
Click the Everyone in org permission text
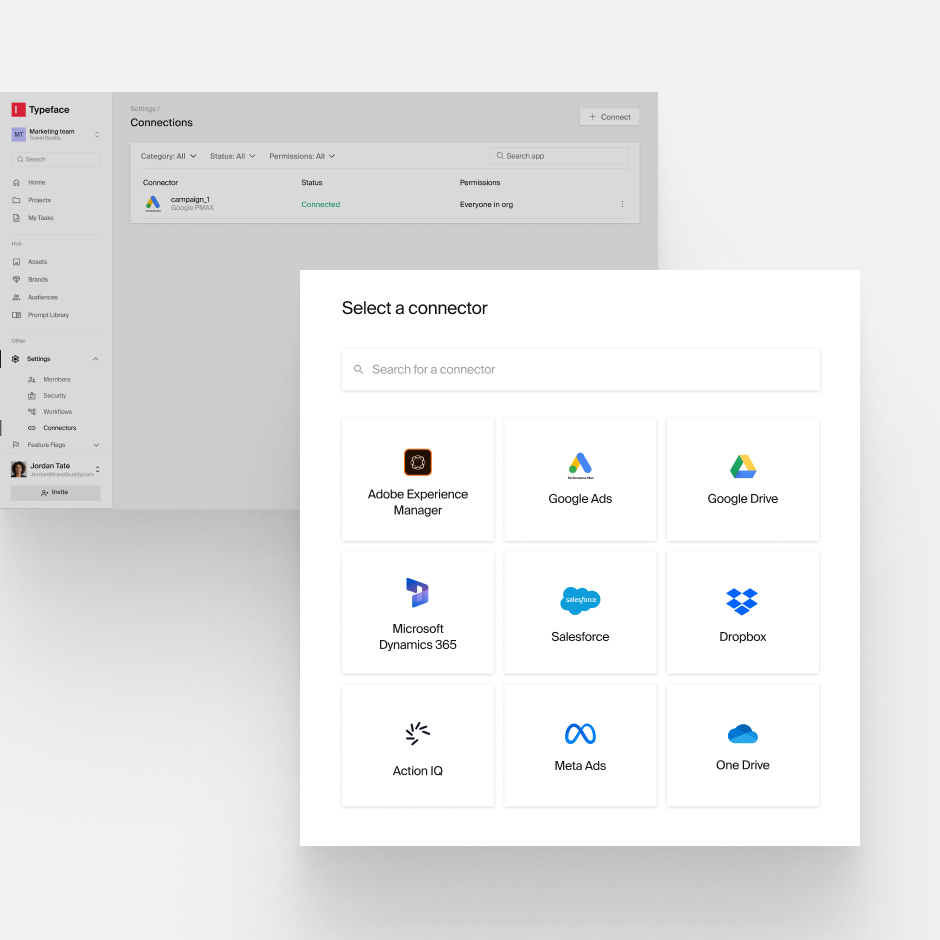coord(486,204)
